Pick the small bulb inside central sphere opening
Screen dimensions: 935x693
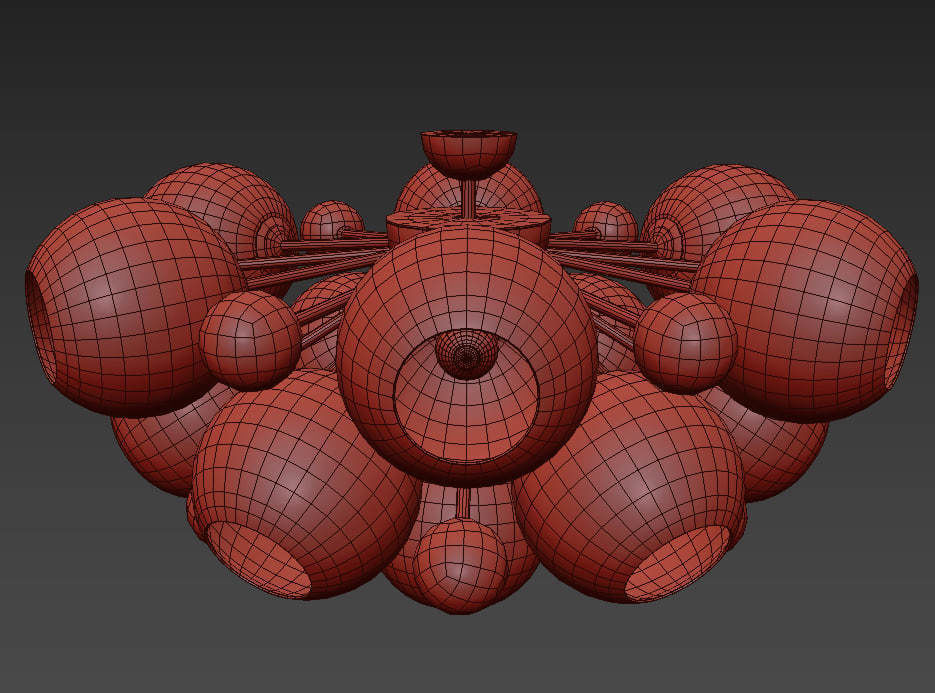(x=466, y=354)
